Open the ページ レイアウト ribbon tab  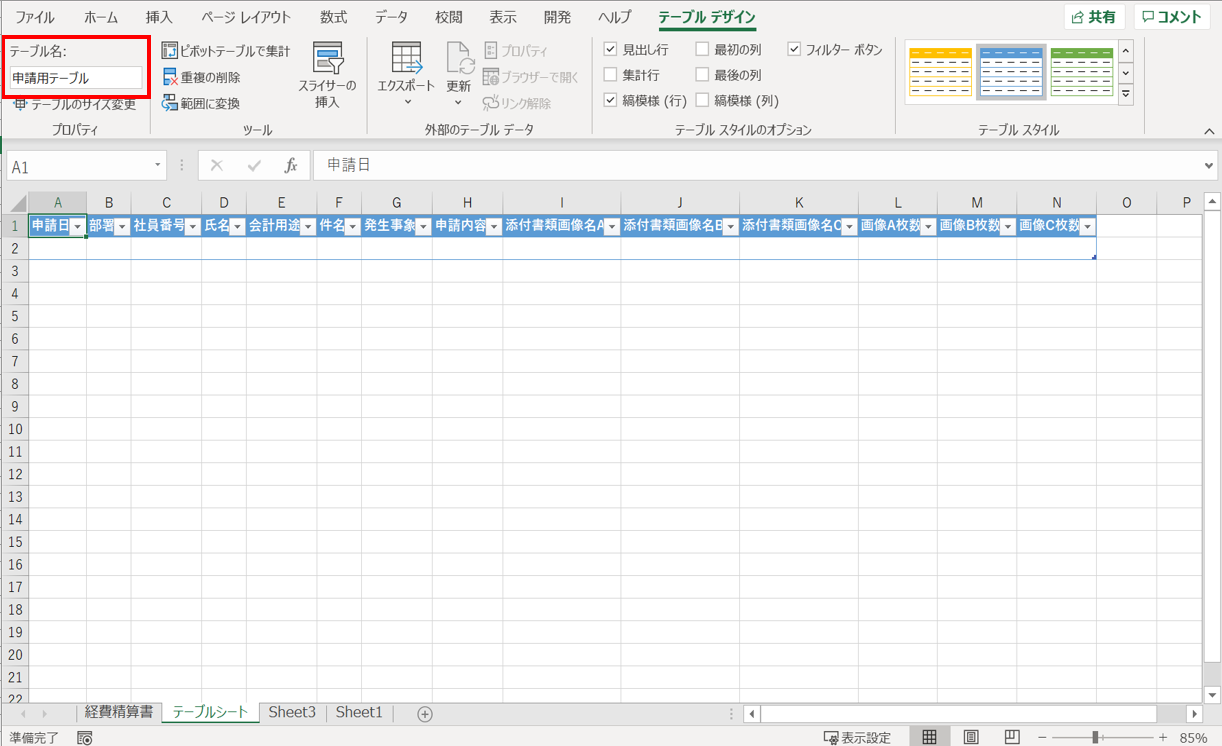(246, 17)
